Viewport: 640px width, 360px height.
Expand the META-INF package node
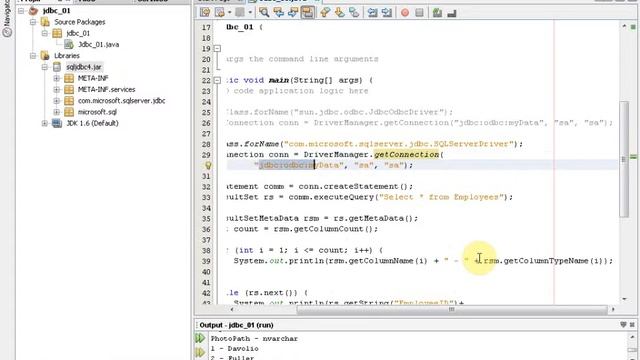[57, 78]
